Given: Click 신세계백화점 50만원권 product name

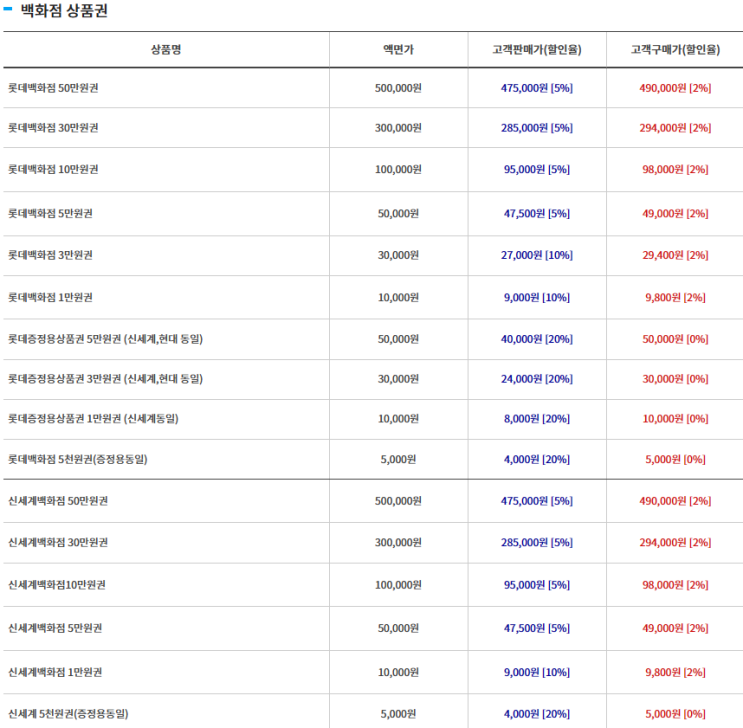Looking at the screenshot, I should 58,501.
